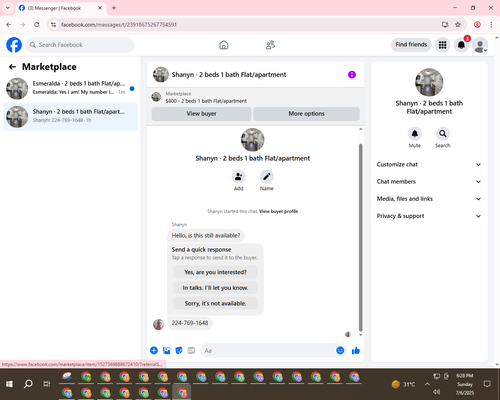
Task: Click the View buyer button
Action: (x=201, y=114)
